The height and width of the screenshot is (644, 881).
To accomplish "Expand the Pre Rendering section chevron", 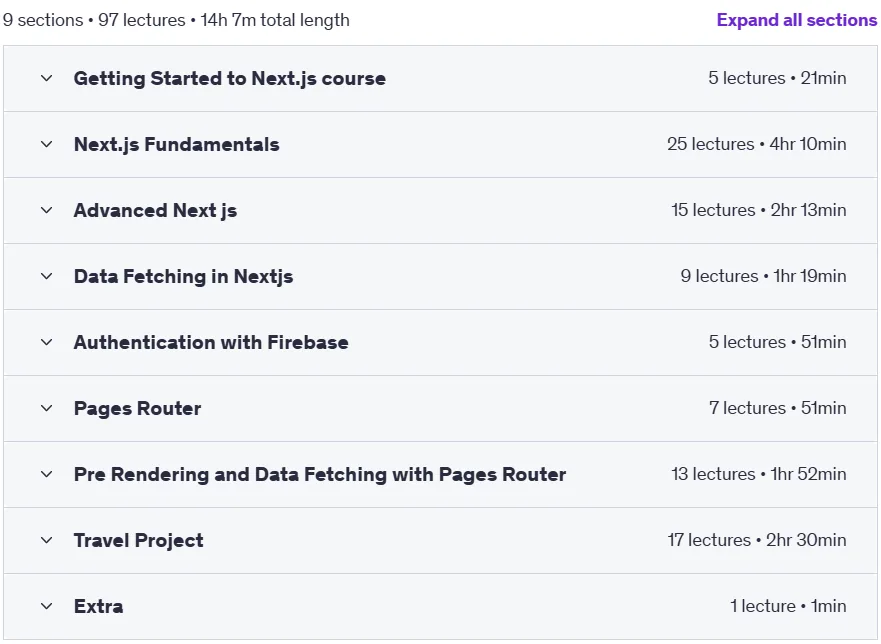I will [x=47, y=474].
